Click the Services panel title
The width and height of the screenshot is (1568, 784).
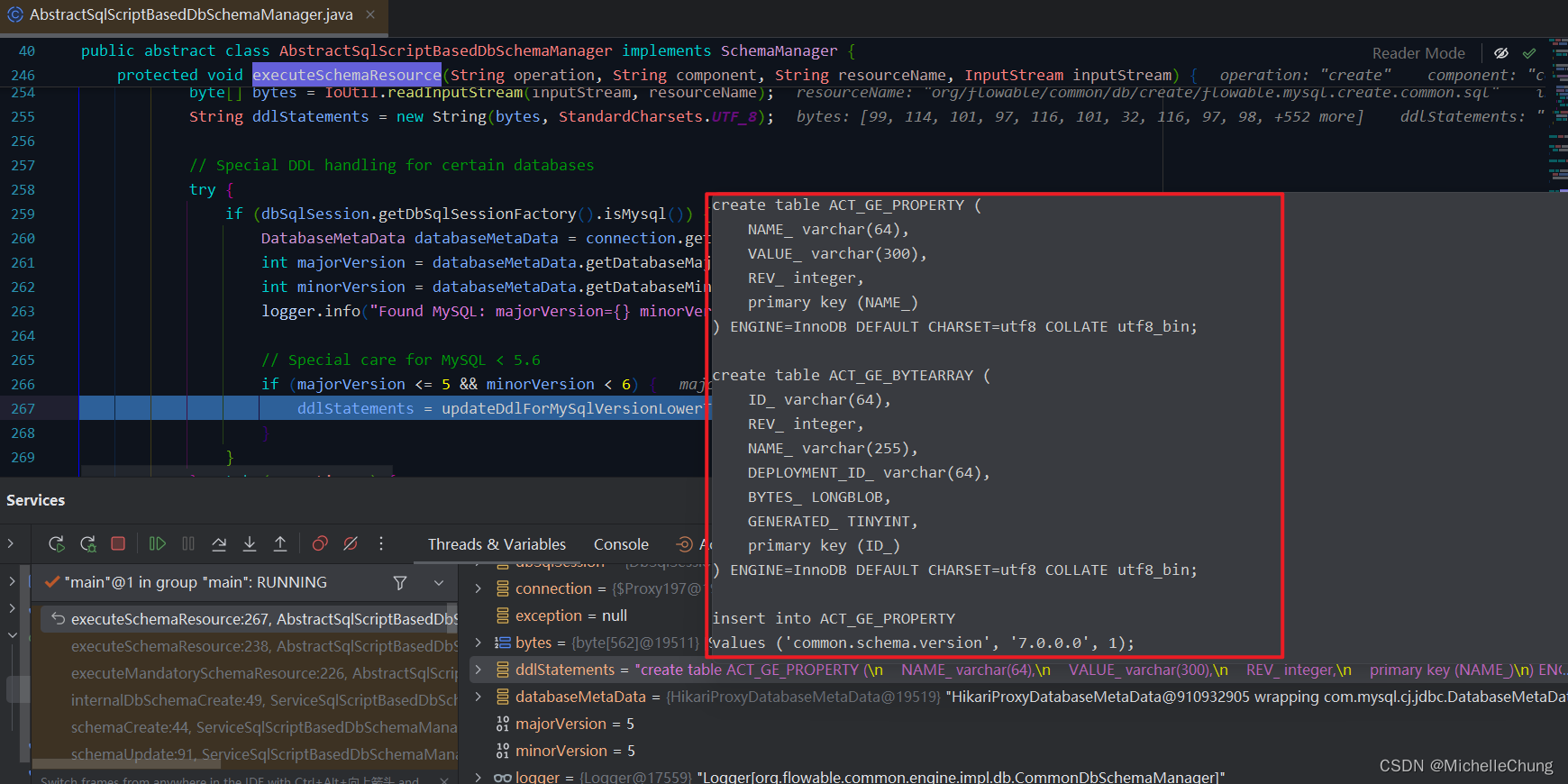(36, 500)
